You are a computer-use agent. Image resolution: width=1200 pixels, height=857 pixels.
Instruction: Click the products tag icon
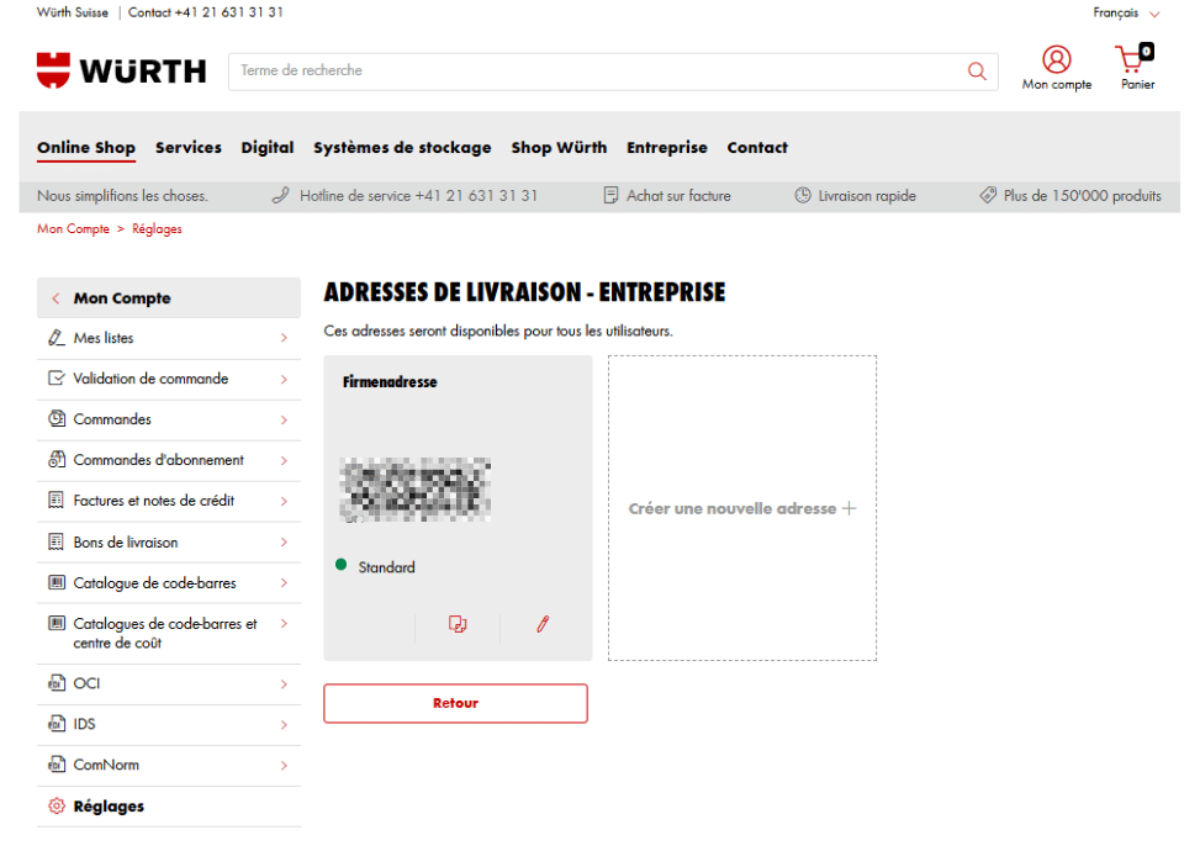click(x=988, y=196)
